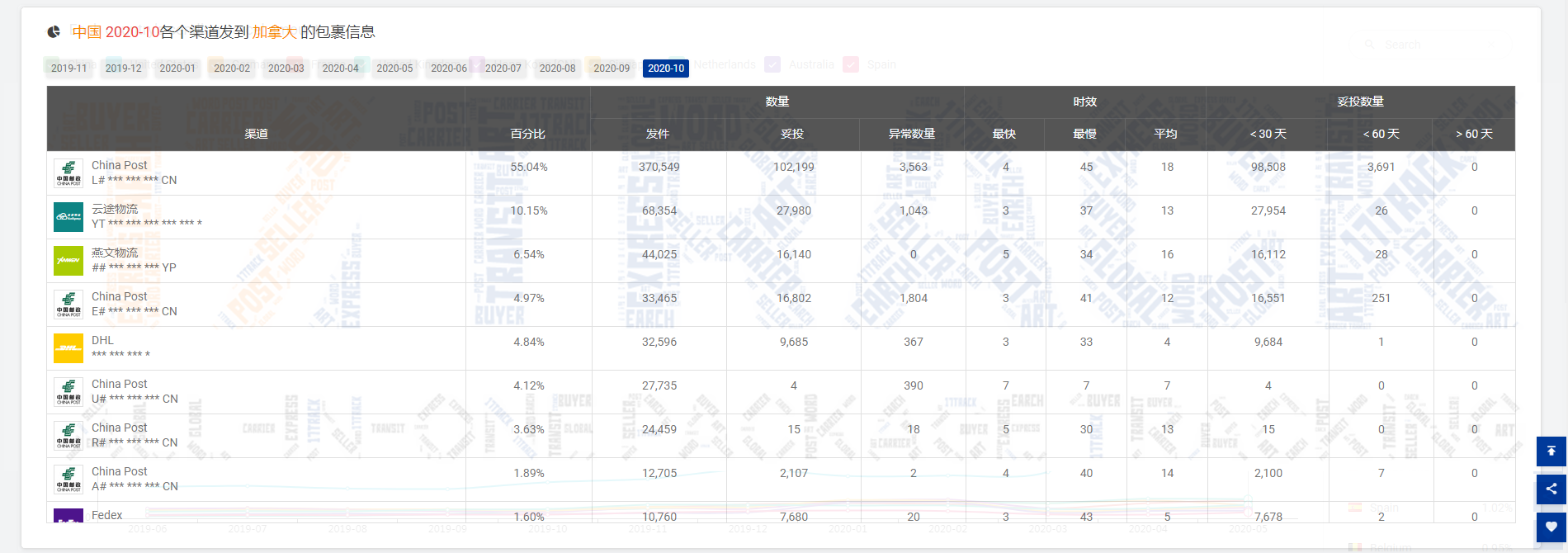Click the pie chart icon beside title
The image size is (1568, 553).
(x=54, y=32)
